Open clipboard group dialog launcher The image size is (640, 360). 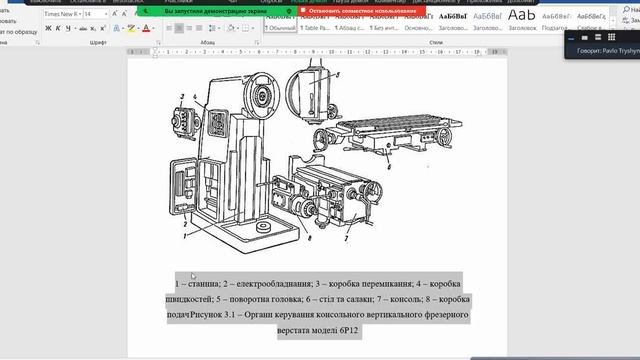[x=37, y=42]
